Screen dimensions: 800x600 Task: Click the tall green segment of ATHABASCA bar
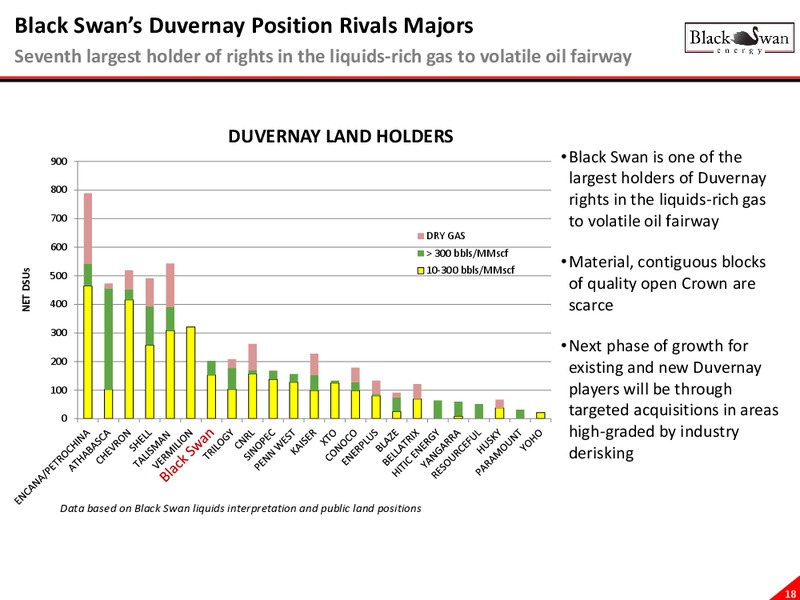[108, 339]
